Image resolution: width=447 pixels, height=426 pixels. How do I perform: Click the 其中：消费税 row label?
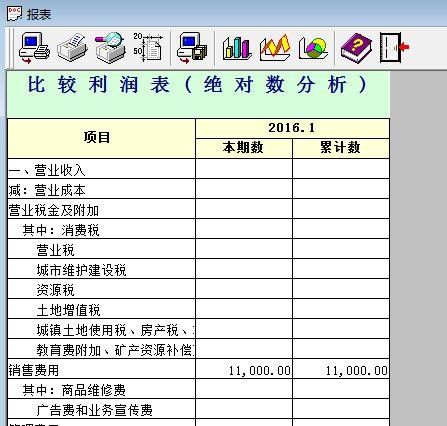tap(61, 230)
